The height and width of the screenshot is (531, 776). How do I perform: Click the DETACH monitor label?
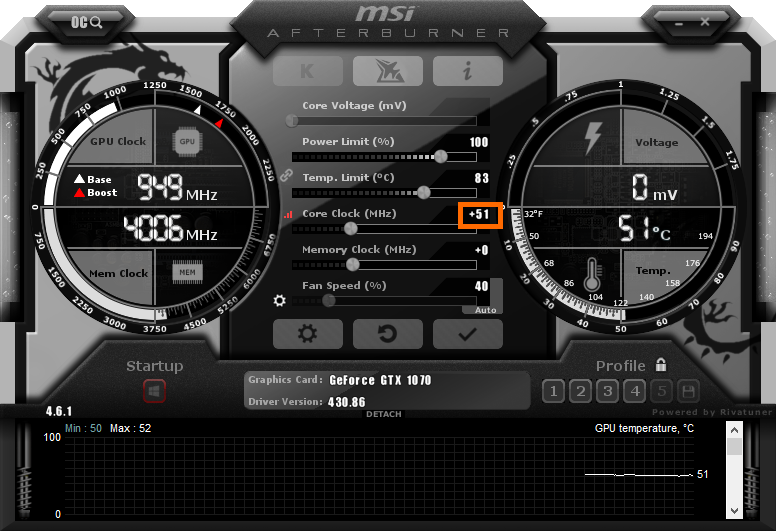tap(384, 414)
